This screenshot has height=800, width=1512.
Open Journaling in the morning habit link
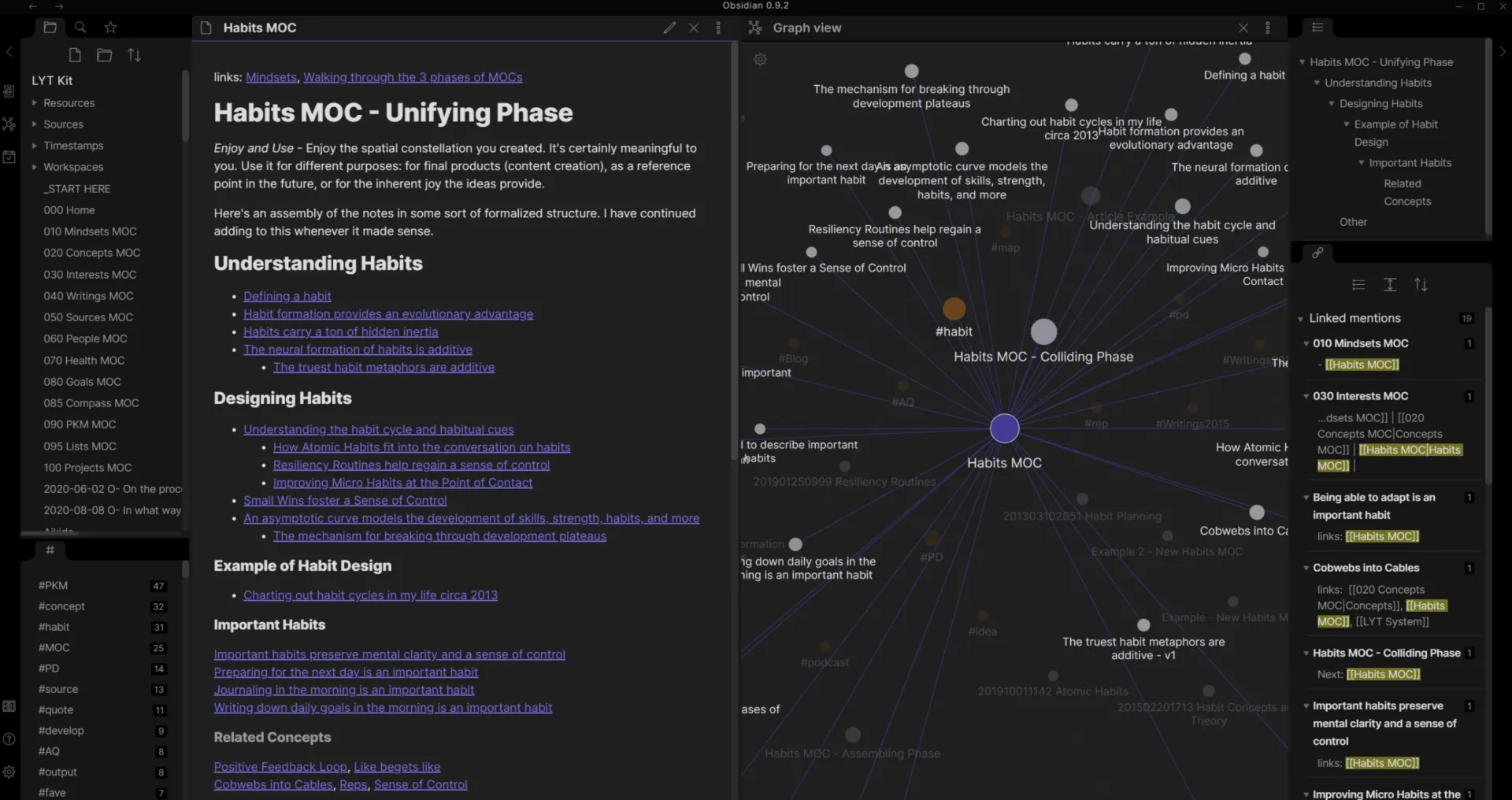(344, 690)
